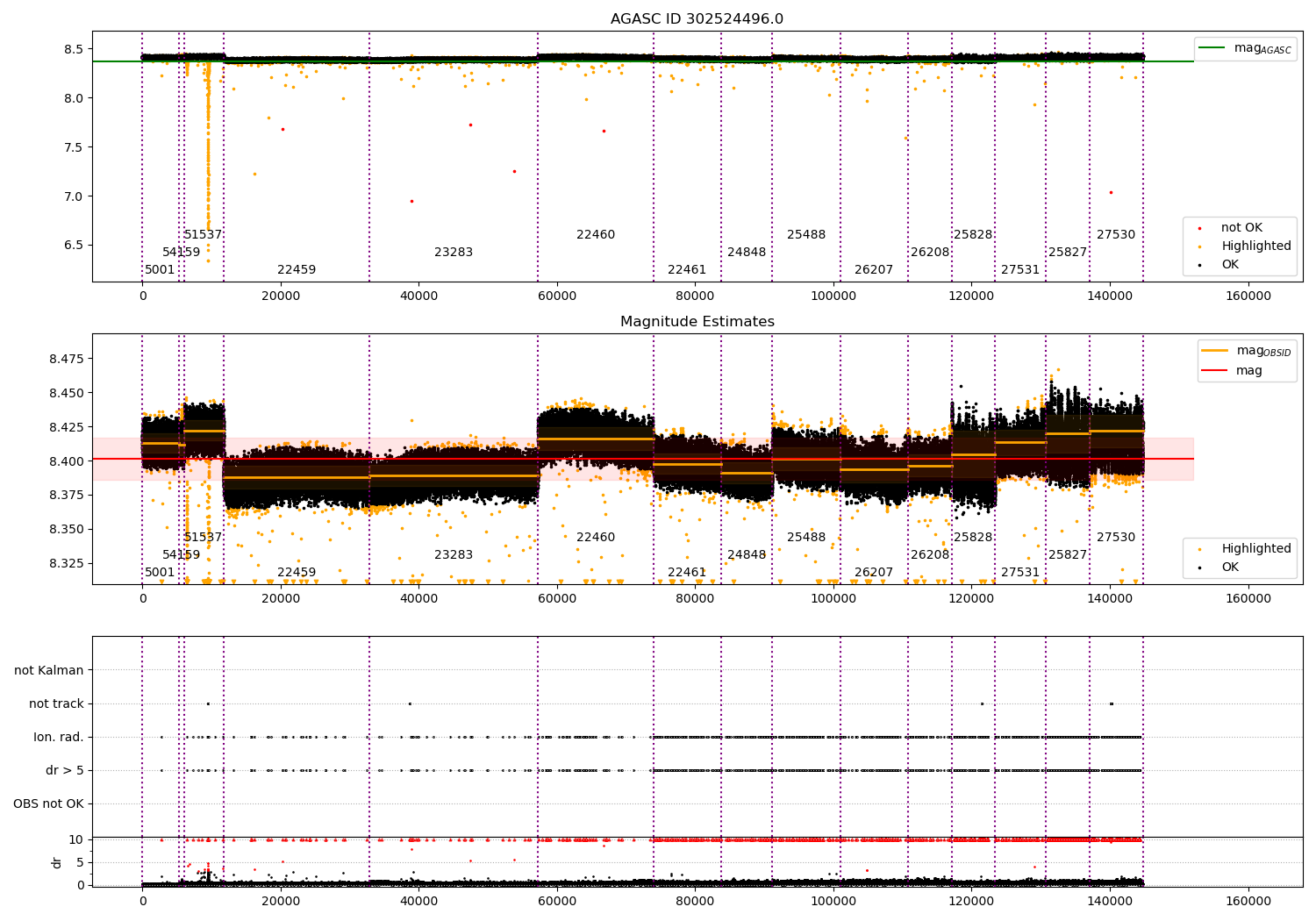Click obsid label 22460 in Magnitude Estimates panel
Screen dimensions: 1316x921
[596, 537]
